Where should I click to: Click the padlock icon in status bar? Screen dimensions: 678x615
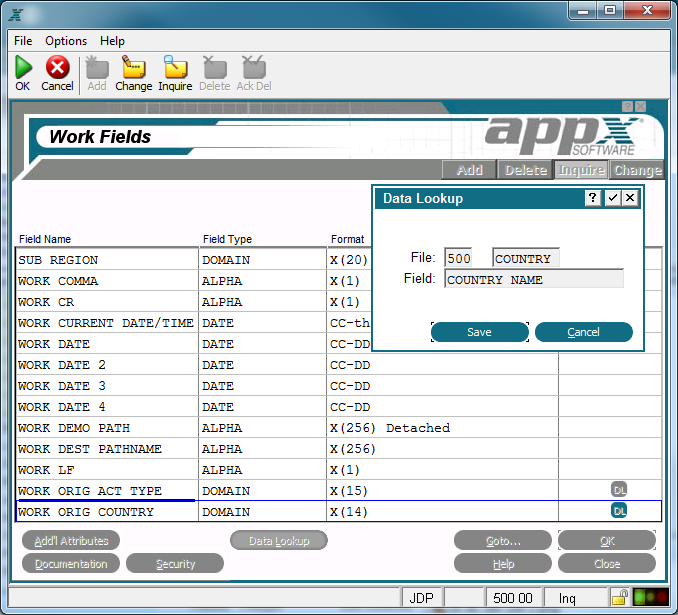pos(620,598)
